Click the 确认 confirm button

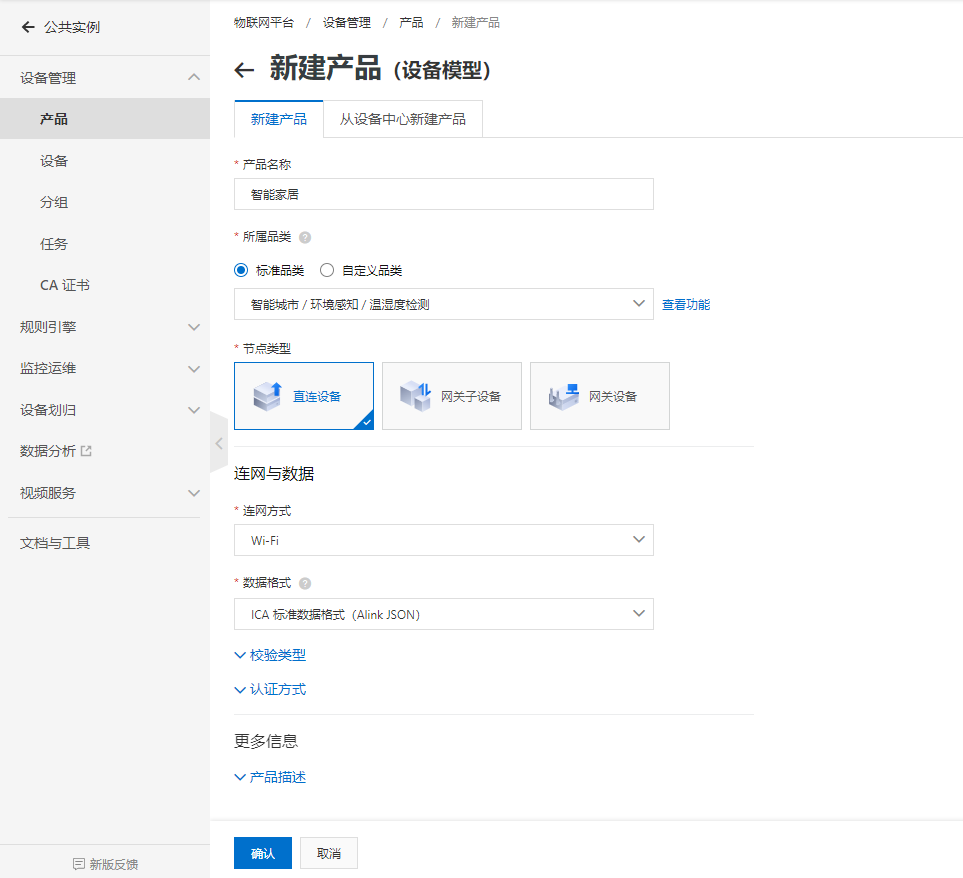262,852
